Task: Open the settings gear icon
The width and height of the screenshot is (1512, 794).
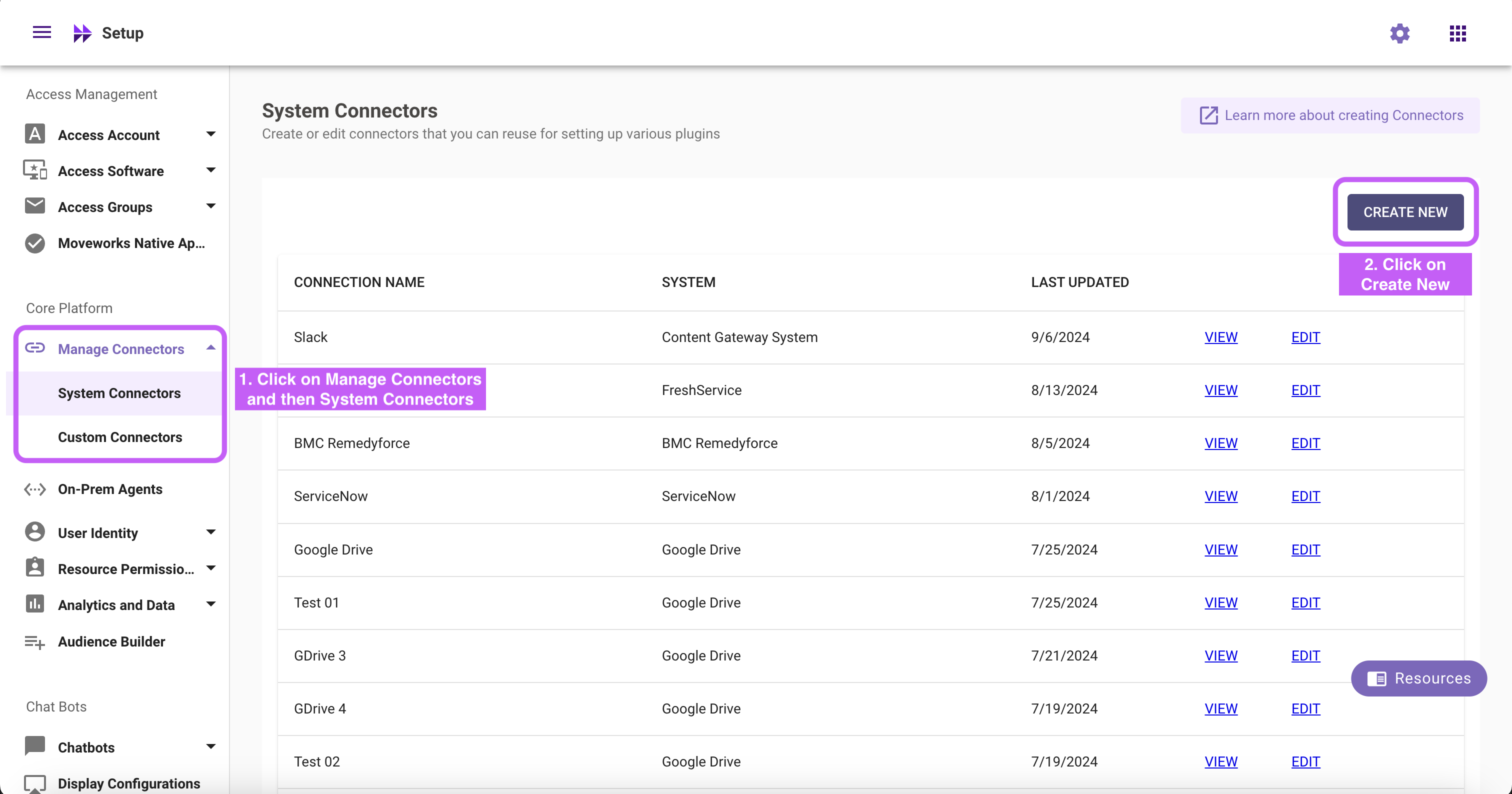Action: (x=1400, y=33)
